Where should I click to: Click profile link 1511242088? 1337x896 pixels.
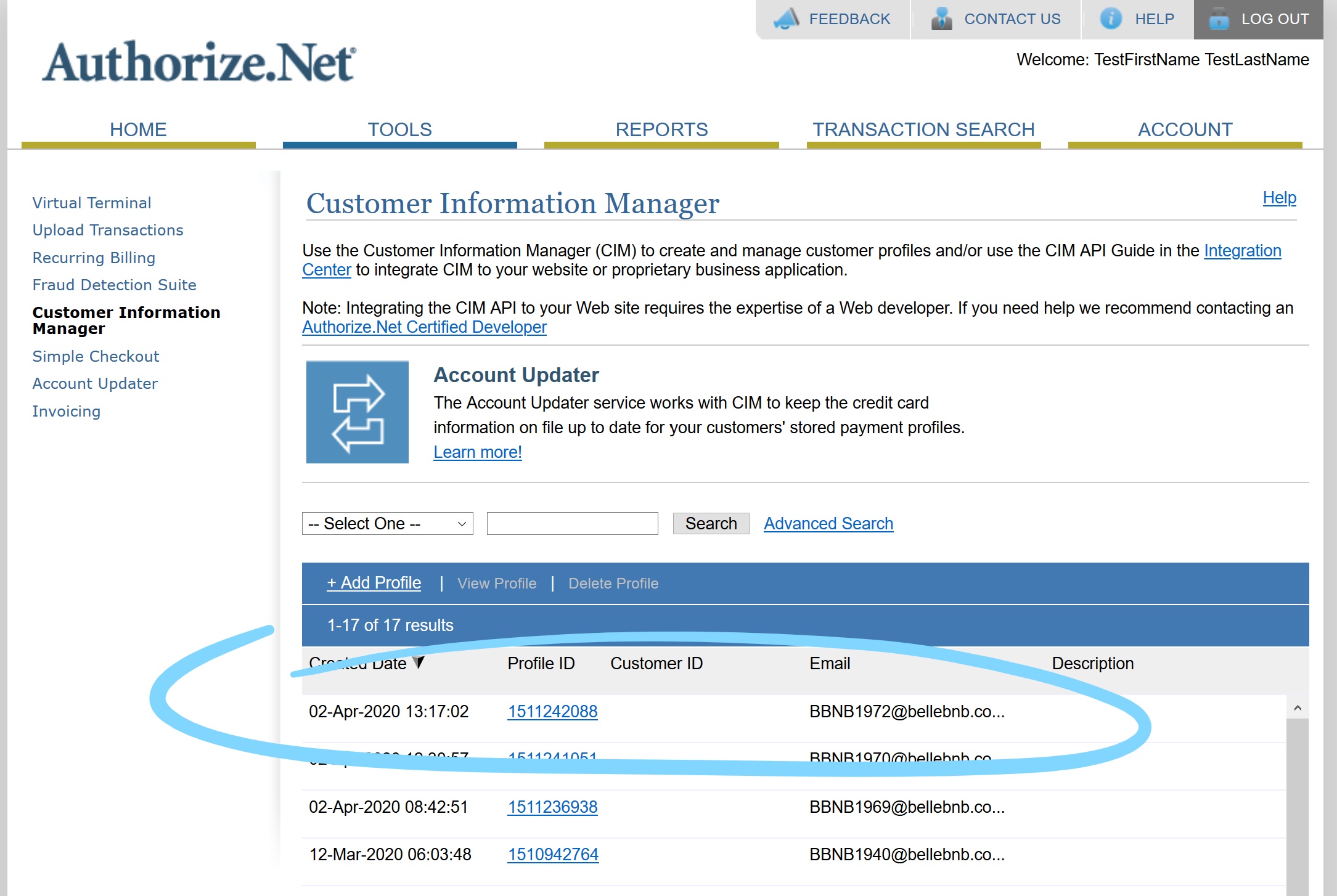[x=553, y=711]
